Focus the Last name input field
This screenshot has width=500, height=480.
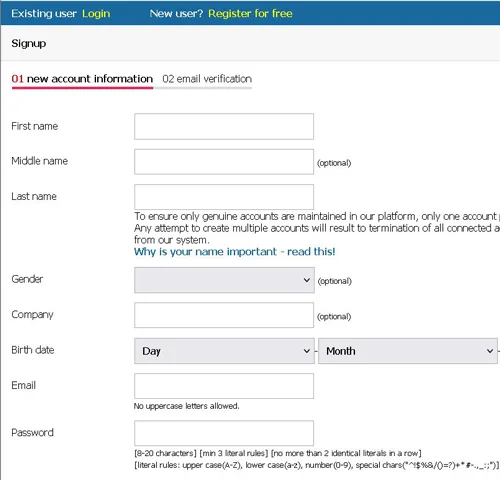pyautogui.click(x=224, y=197)
